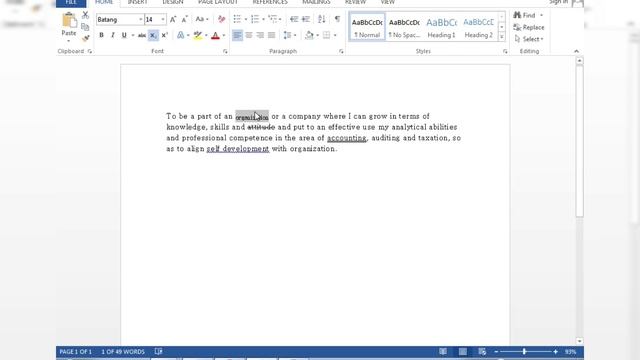Switch to Read Mode view

(443, 351)
